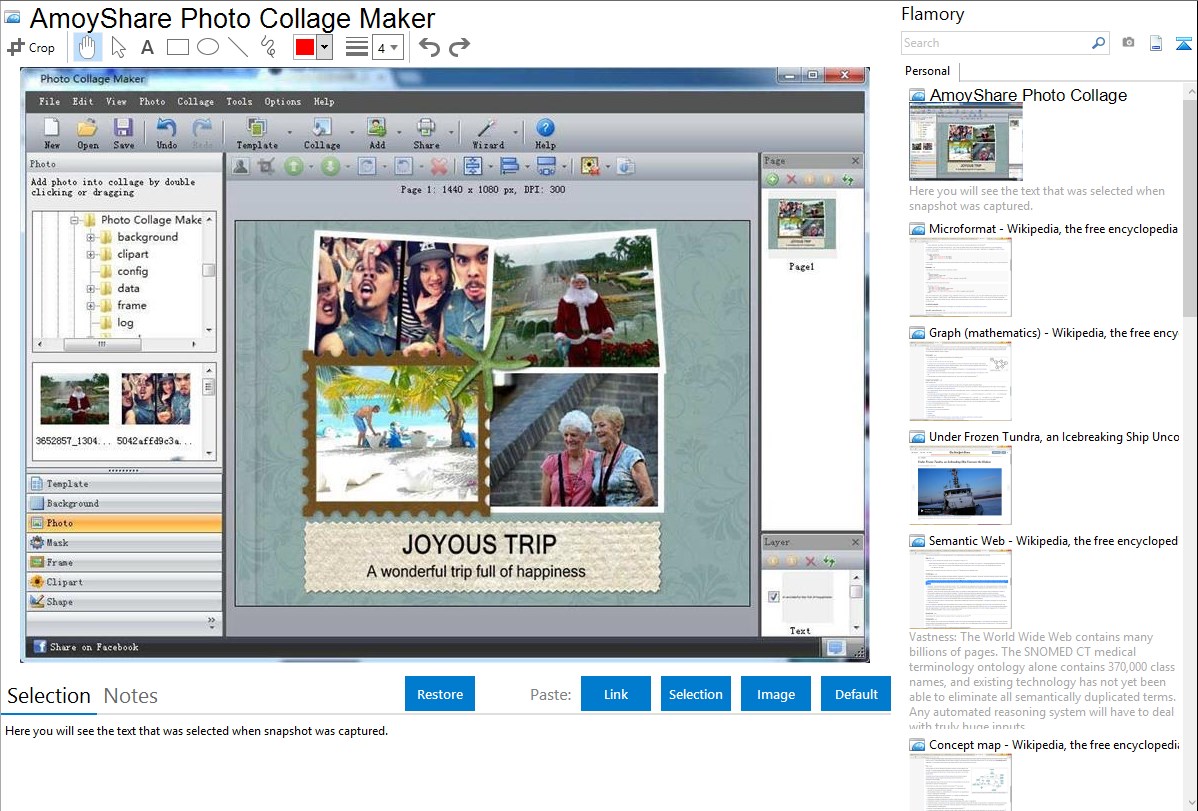The width and height of the screenshot is (1198, 811).
Task: Click the Image paste button
Action: 775,694
